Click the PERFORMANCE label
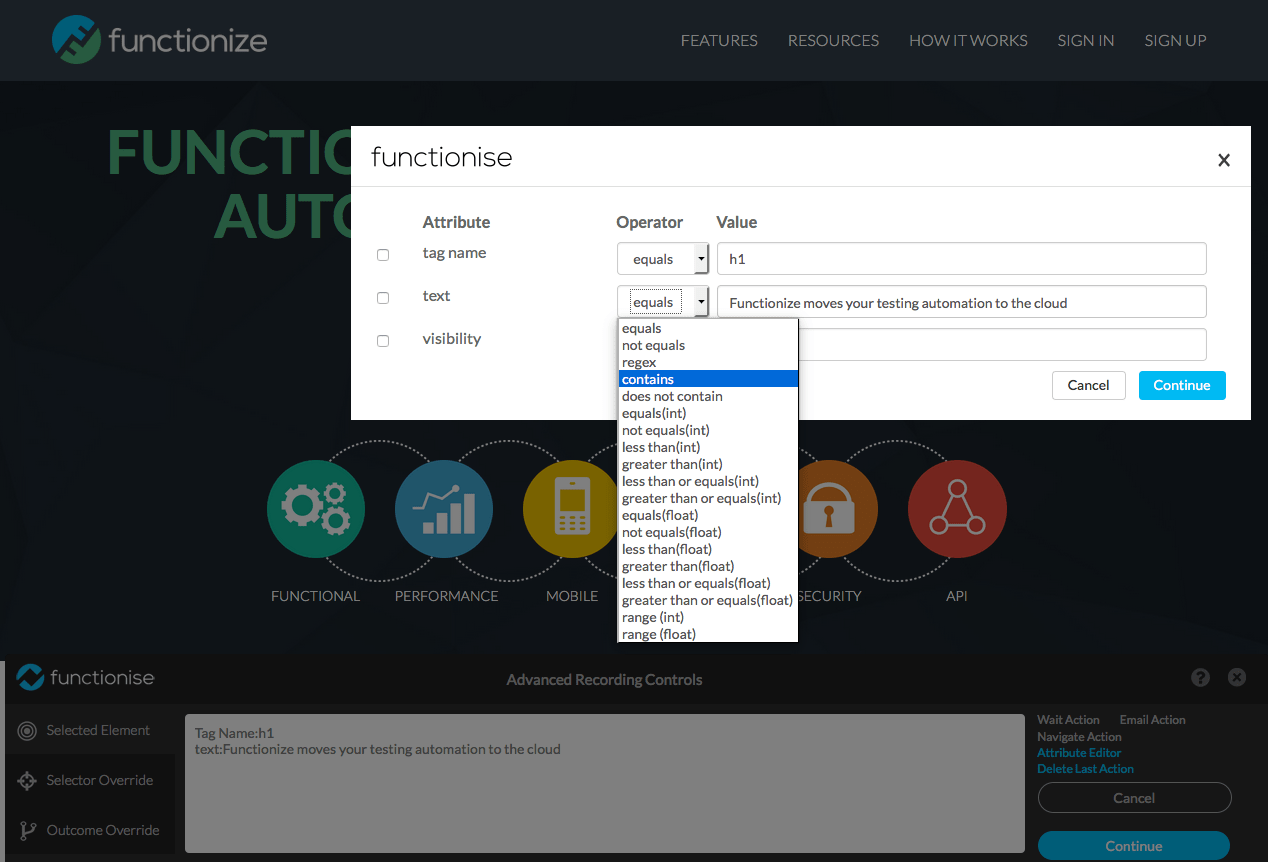The image size is (1268, 862). tap(446, 596)
